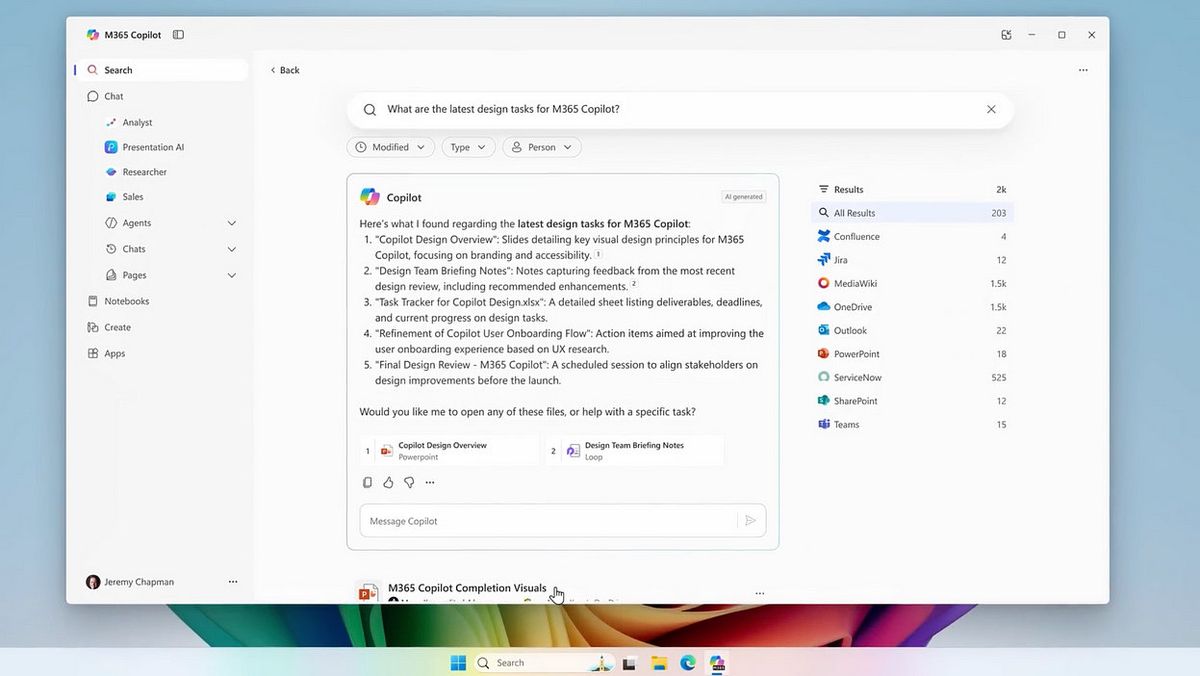
Task: Expand the Pages section in sidebar
Action: pos(232,275)
